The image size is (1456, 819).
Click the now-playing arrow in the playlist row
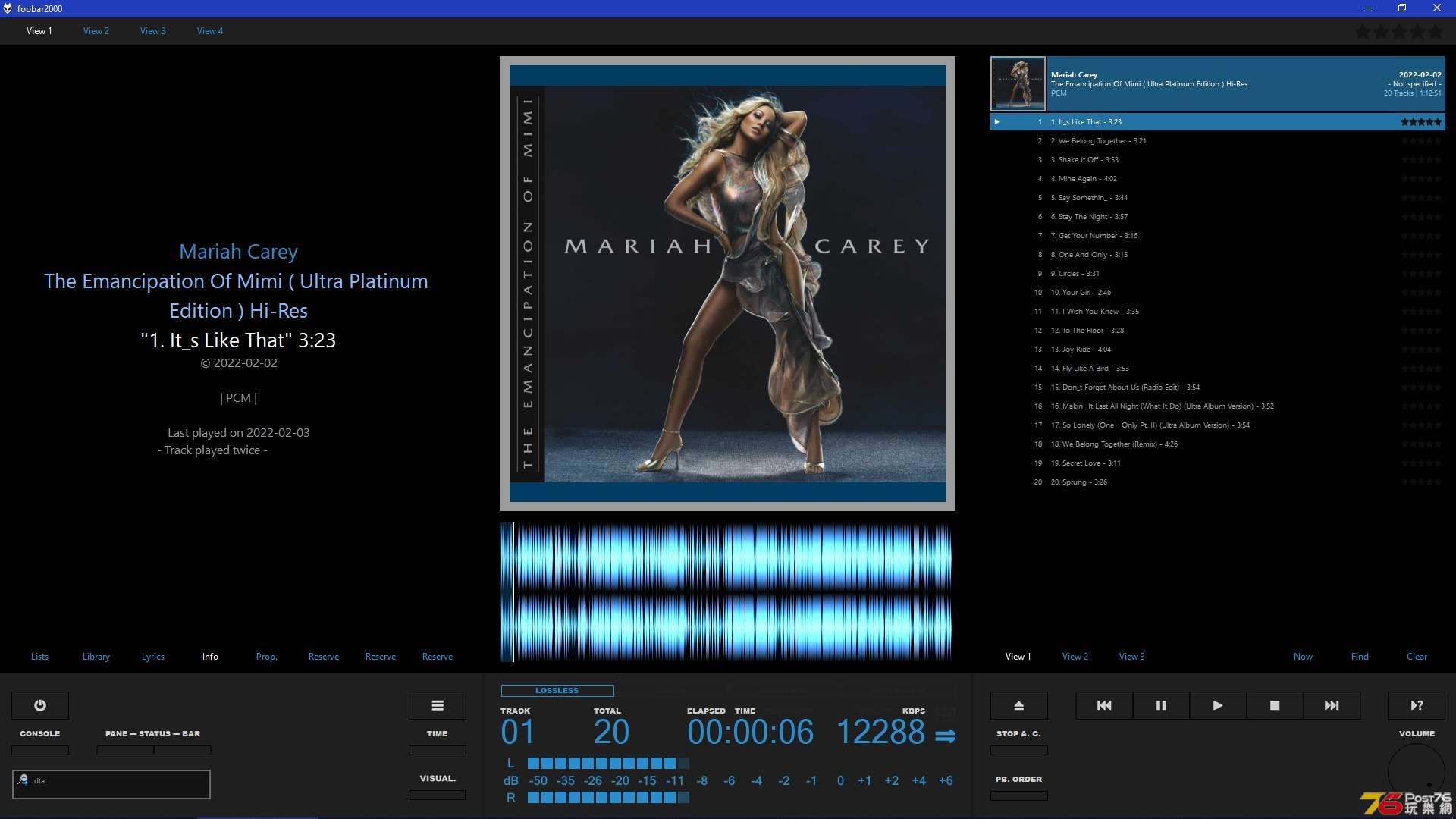pyautogui.click(x=997, y=121)
